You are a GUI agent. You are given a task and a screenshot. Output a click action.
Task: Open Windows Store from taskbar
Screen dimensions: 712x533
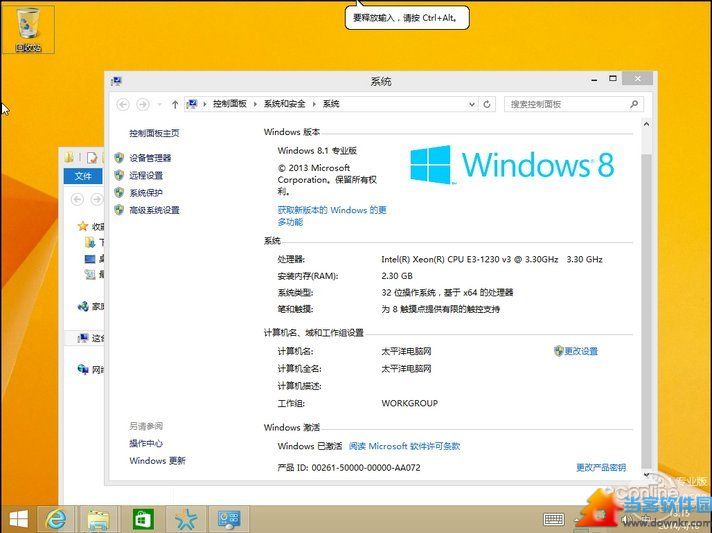coord(142,518)
